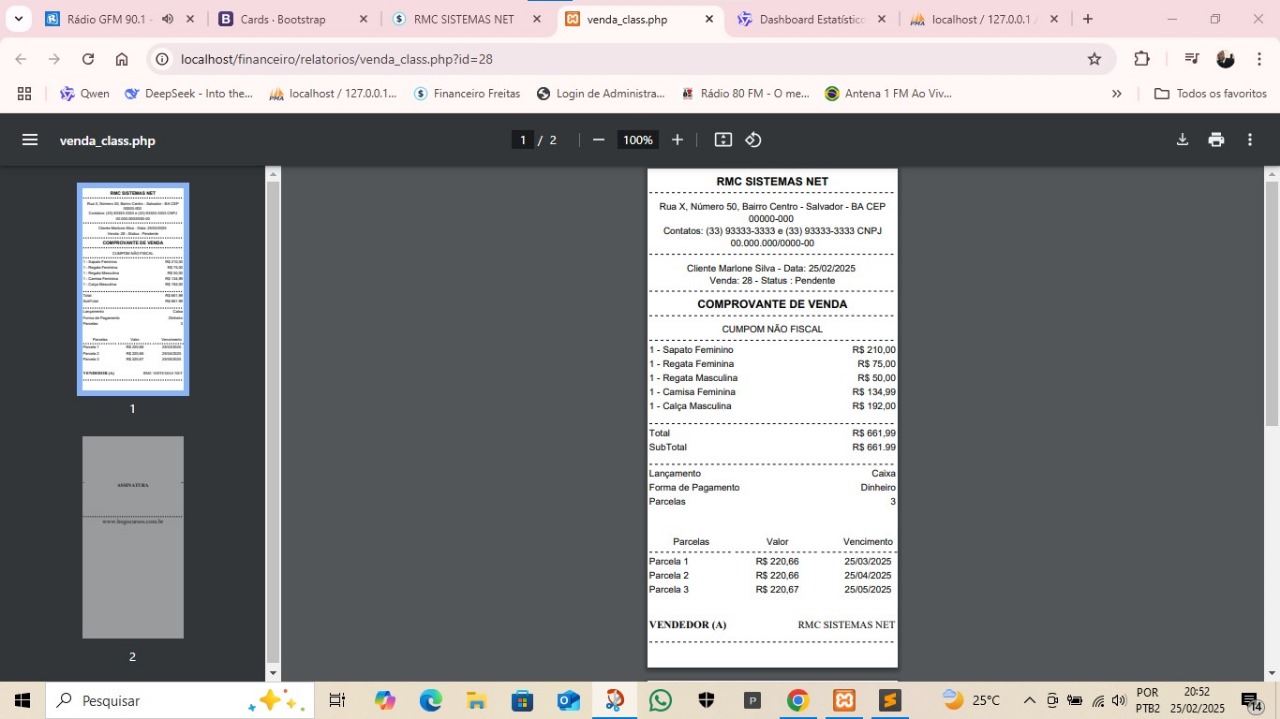This screenshot has width=1280, height=719.
Task: Print the PDF receipt
Action: point(1216,140)
